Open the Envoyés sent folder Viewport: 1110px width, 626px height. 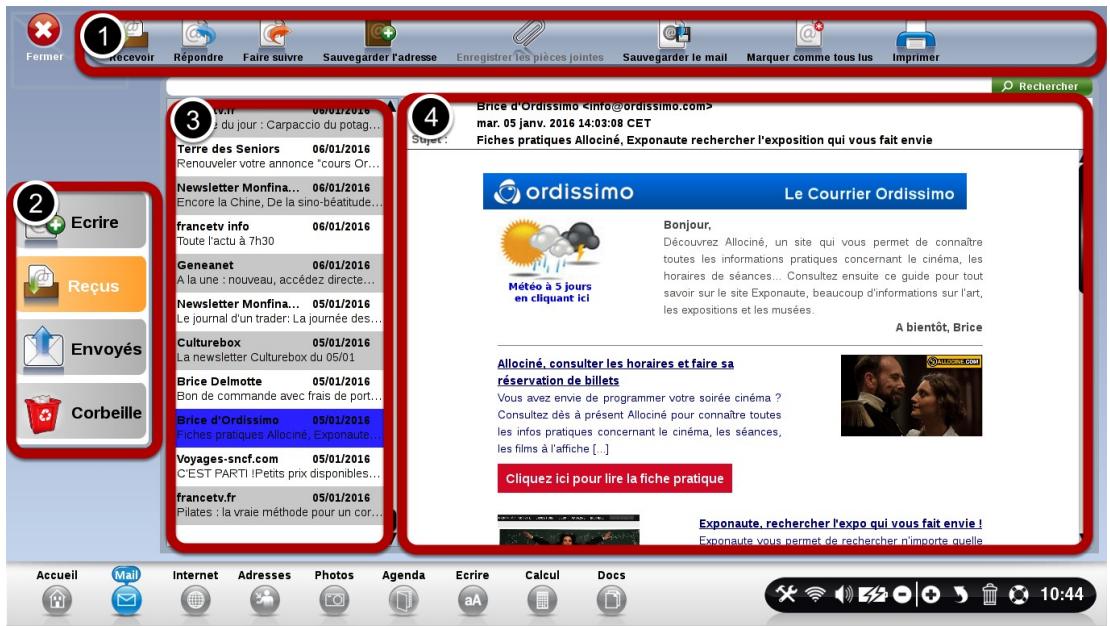[x=82, y=348]
